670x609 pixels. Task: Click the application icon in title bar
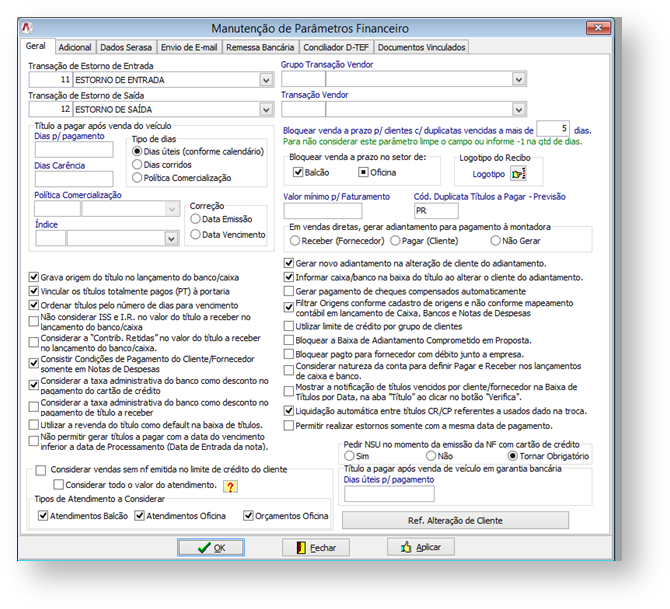point(27,28)
